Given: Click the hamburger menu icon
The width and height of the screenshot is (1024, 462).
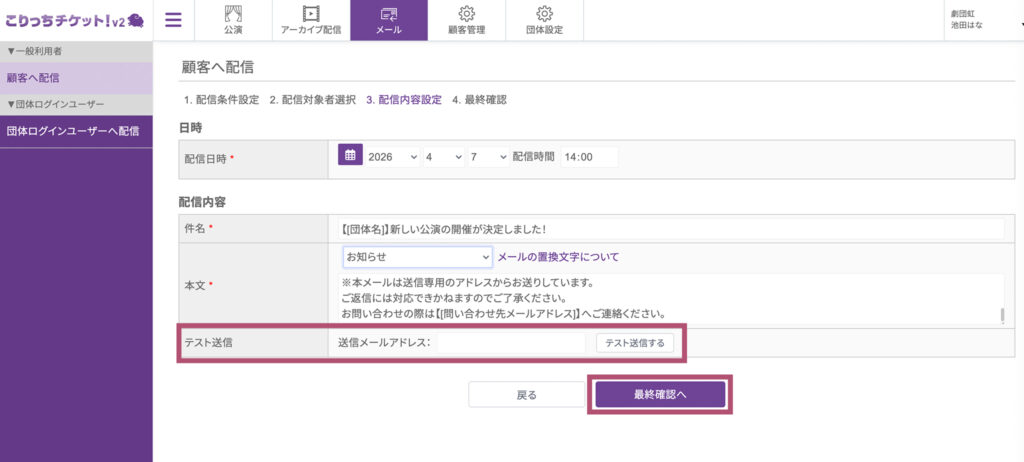Looking at the screenshot, I should click(173, 19).
